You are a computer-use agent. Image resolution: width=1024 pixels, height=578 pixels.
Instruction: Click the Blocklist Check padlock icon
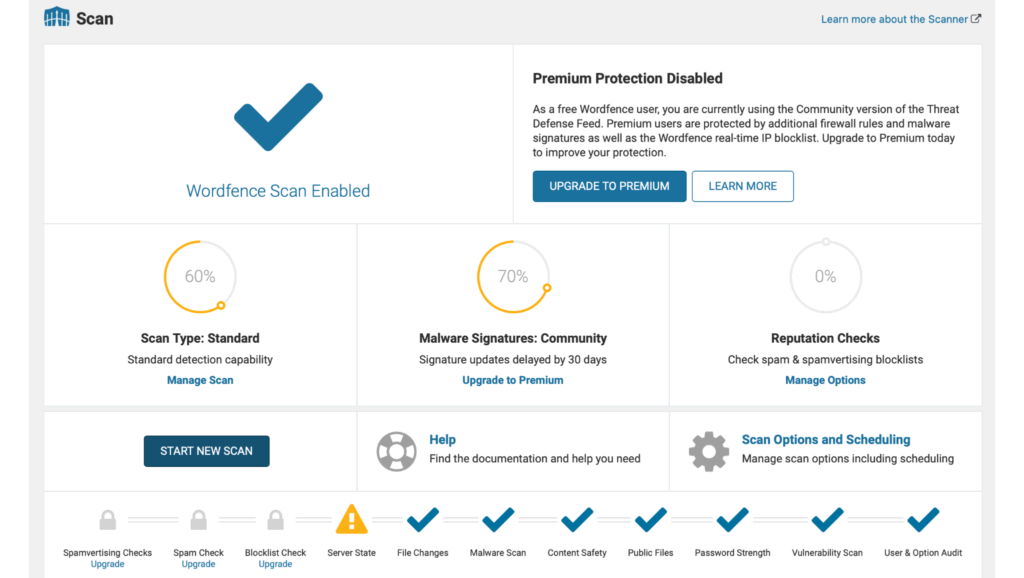pos(276,520)
